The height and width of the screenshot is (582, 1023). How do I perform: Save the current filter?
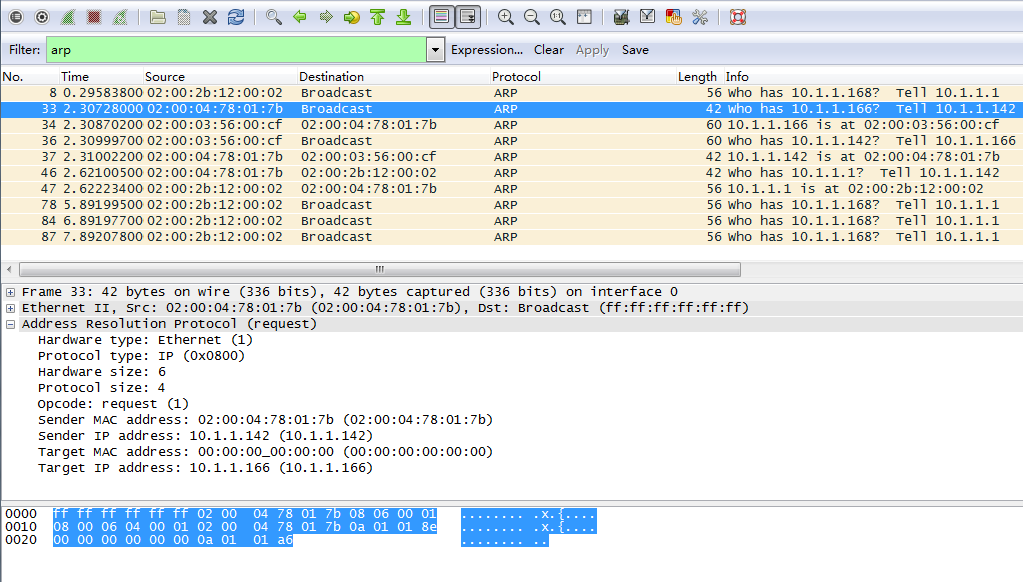[x=635, y=50]
